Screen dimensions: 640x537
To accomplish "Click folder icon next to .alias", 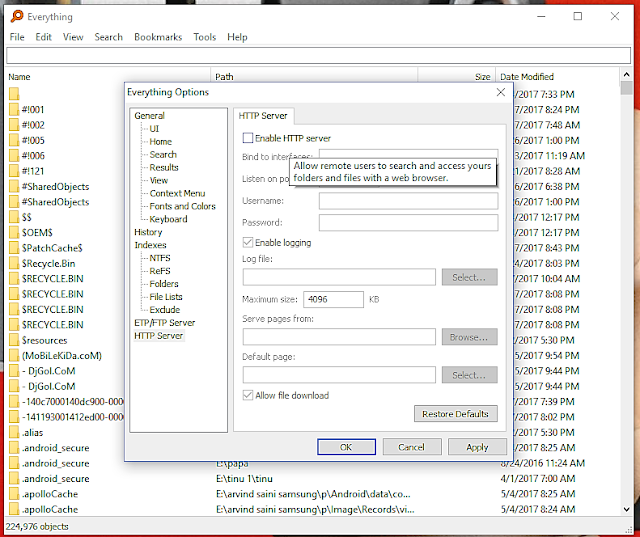I will point(14,433).
